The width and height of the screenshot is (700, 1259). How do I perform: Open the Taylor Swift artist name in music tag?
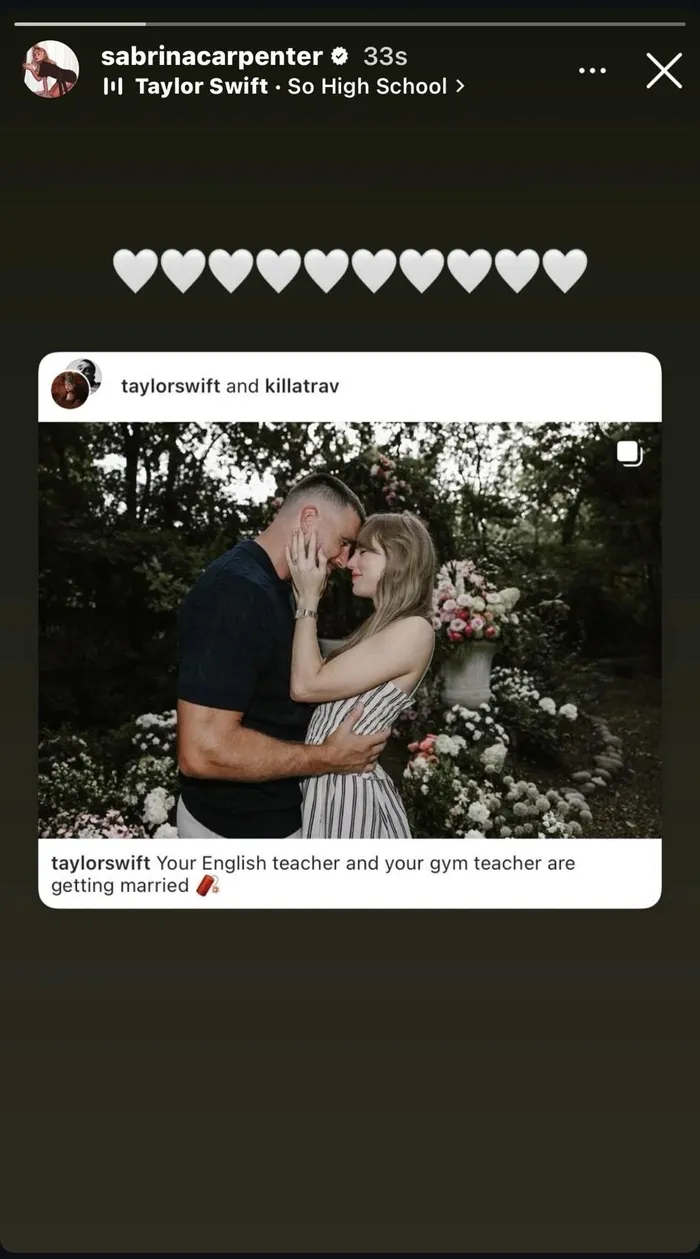coord(201,87)
